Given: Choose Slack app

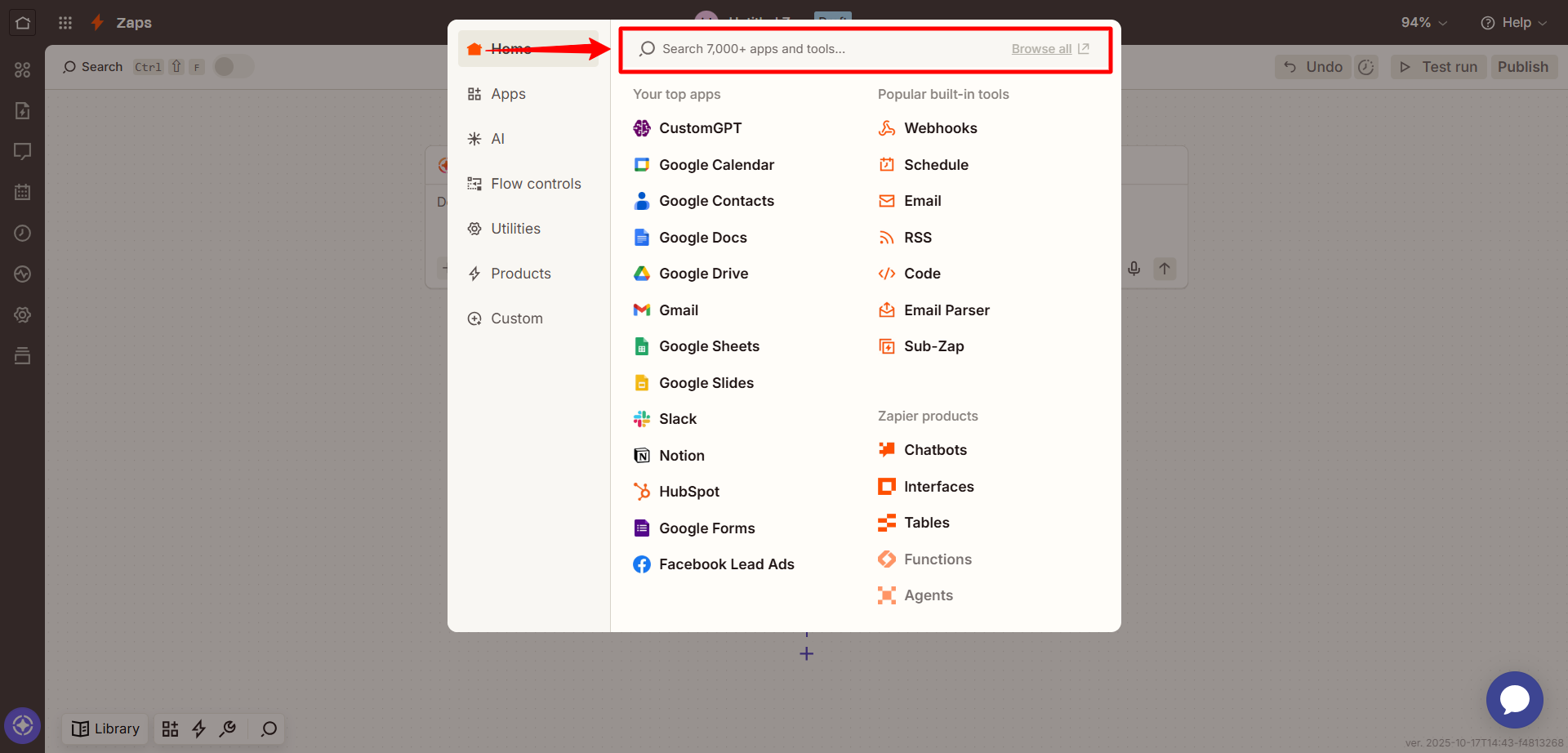Looking at the screenshot, I should tap(665, 419).
